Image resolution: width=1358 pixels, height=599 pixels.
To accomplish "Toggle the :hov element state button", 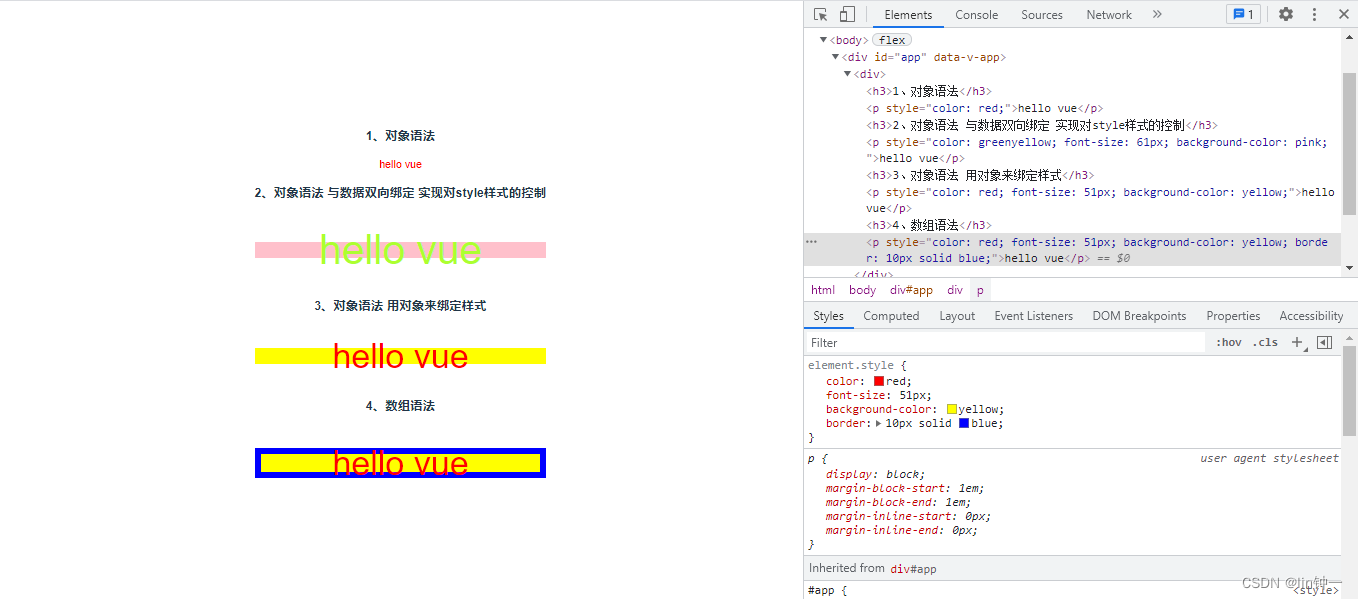I will (x=1228, y=342).
